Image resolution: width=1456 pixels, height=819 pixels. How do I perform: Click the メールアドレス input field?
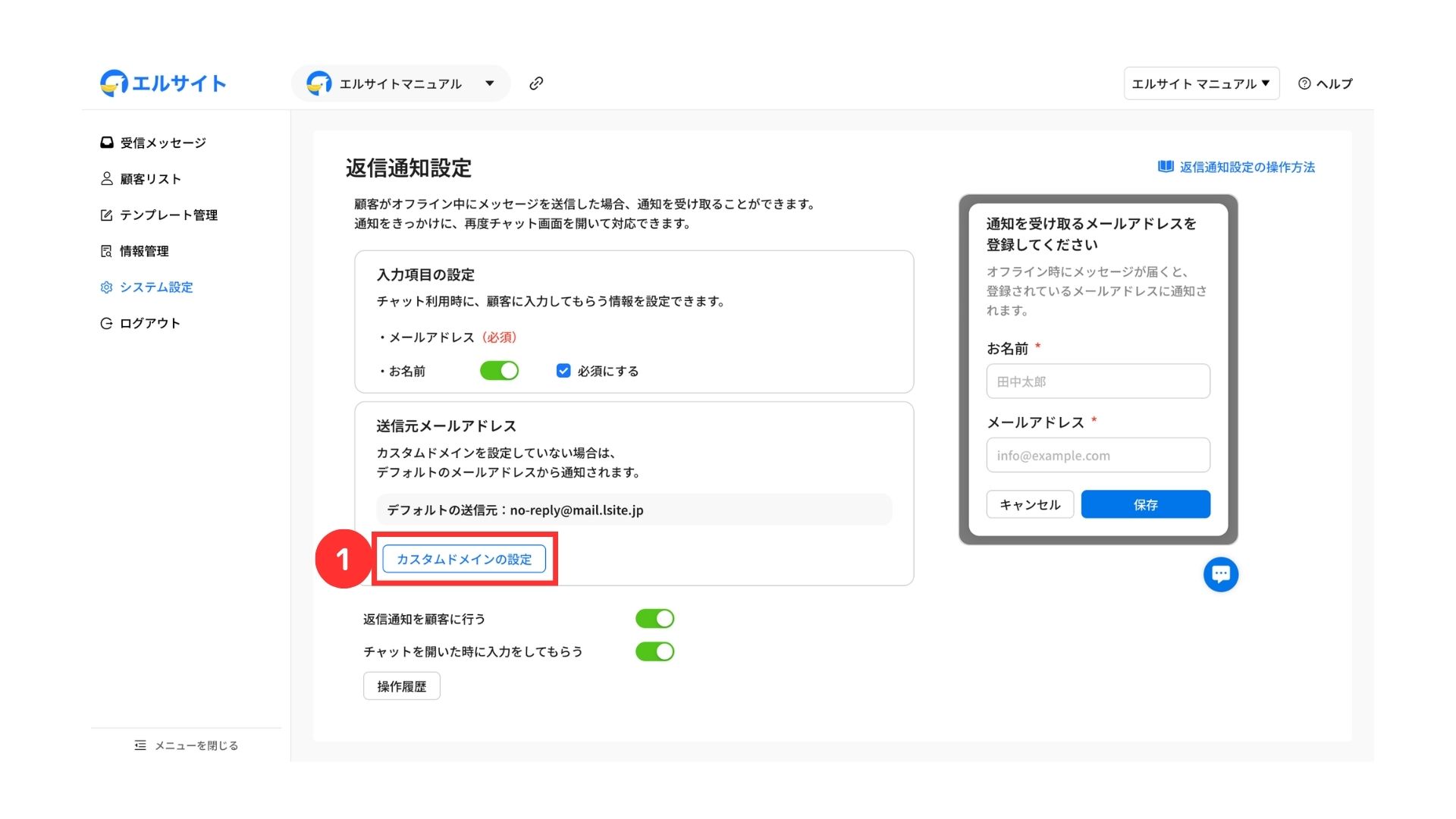[x=1097, y=456]
